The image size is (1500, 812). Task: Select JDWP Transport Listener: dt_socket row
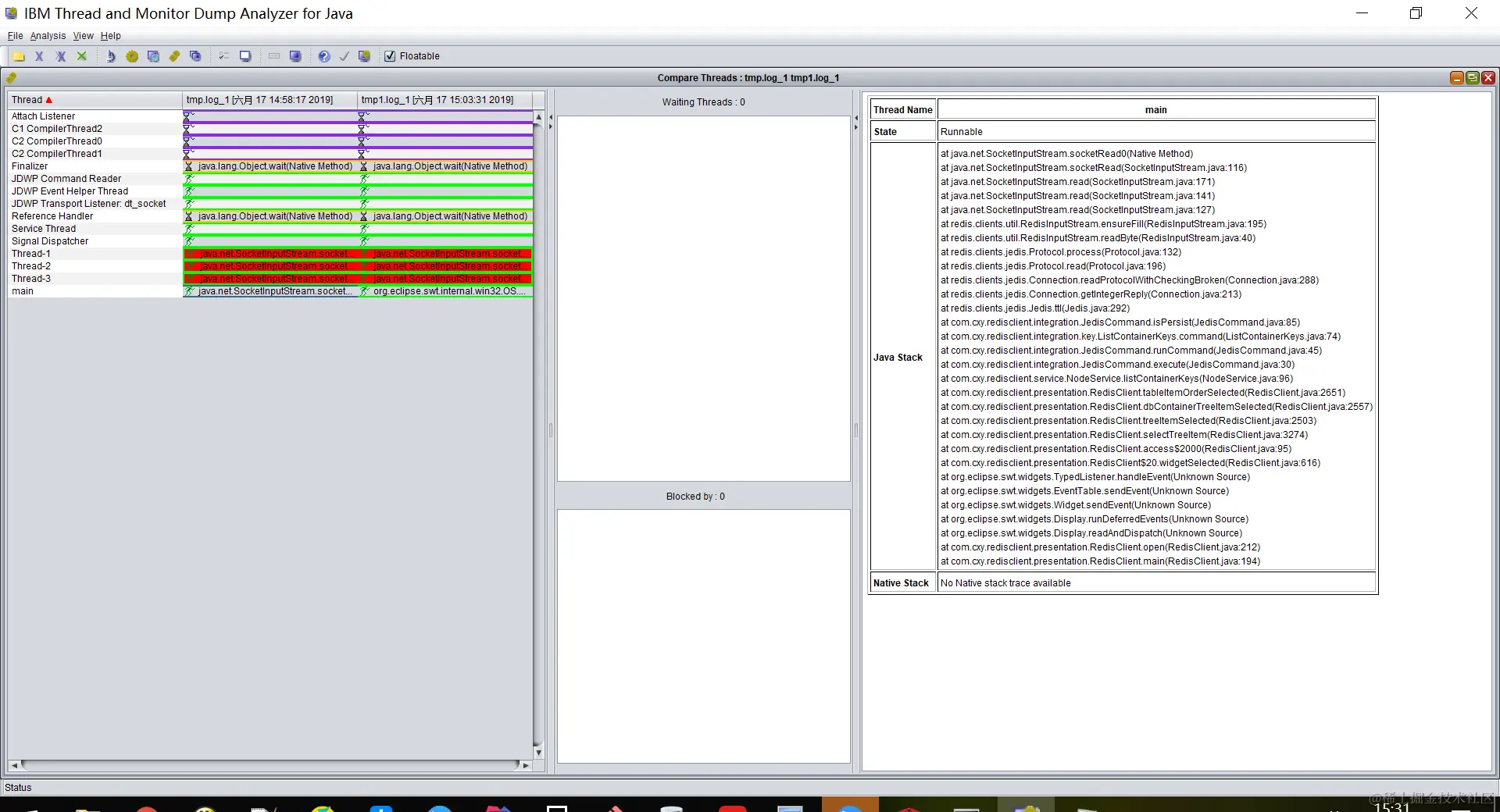[95, 204]
